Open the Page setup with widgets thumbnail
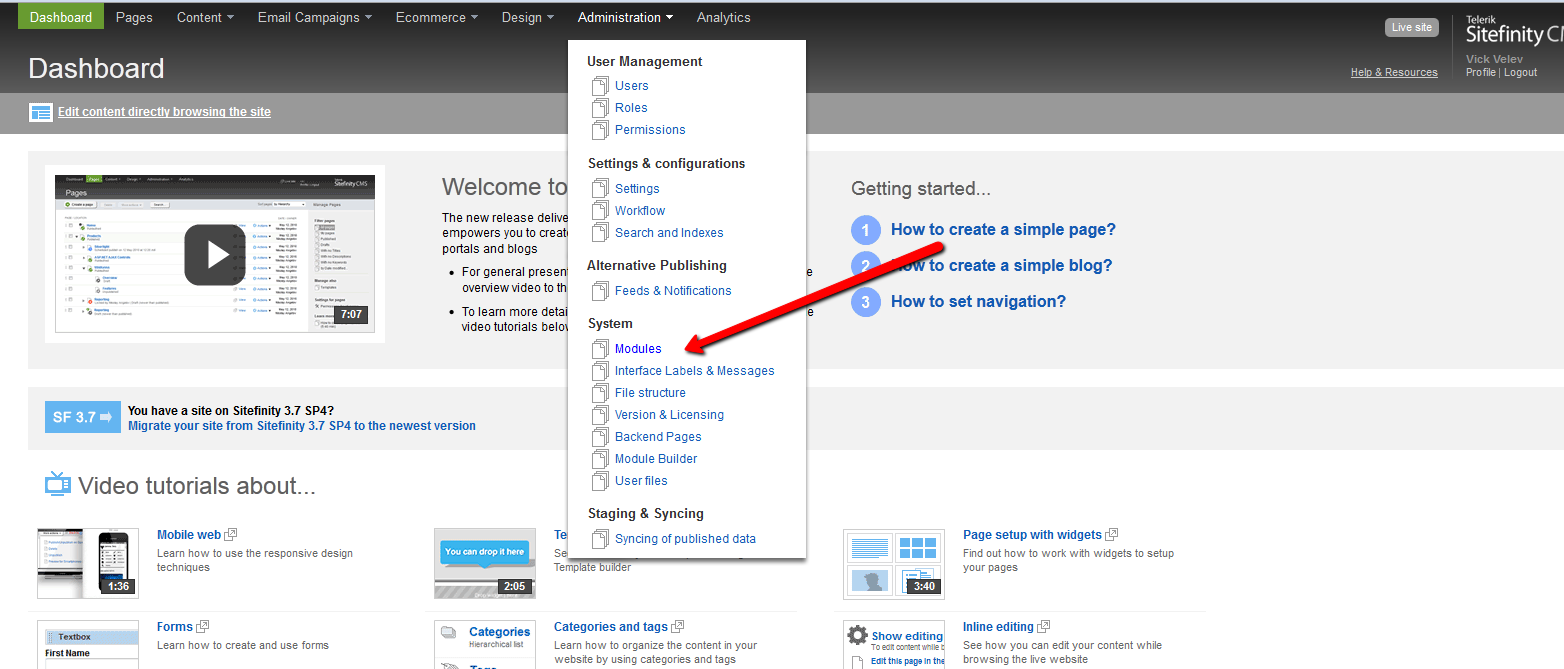Image resolution: width=1564 pixels, height=669 pixels. [x=894, y=563]
